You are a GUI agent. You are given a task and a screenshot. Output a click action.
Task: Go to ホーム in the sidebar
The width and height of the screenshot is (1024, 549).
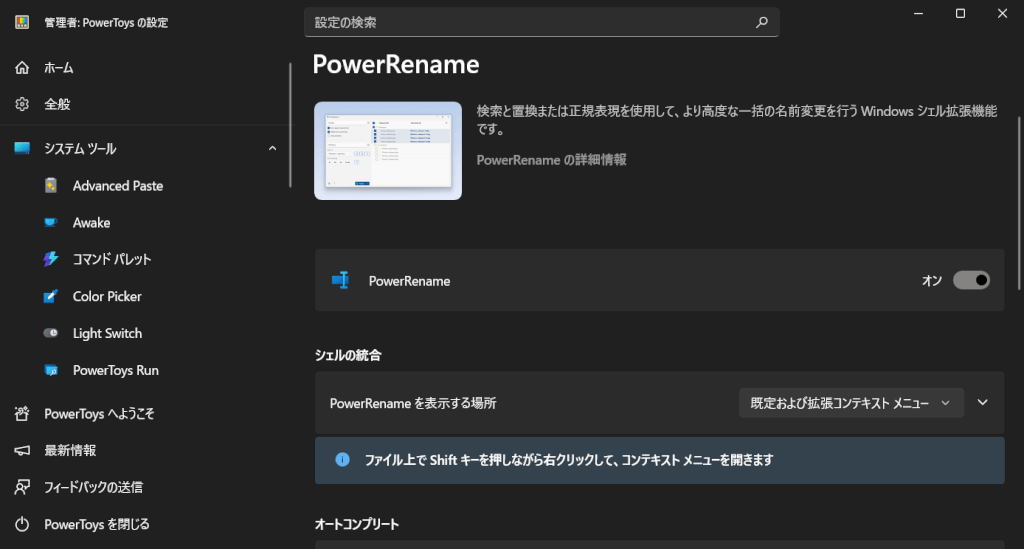point(58,68)
